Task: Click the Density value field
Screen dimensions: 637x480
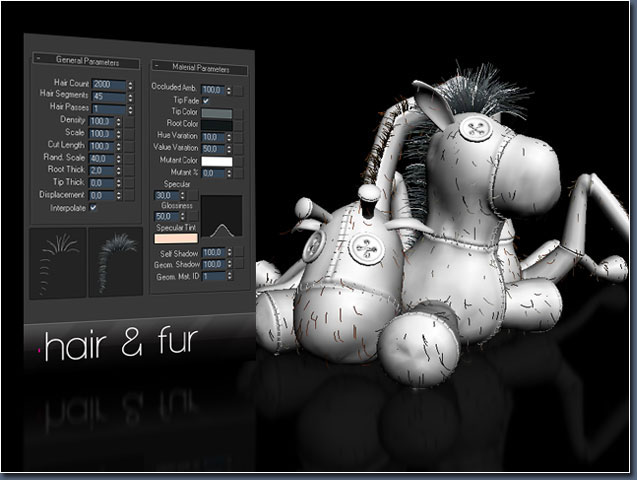Action: pyautogui.click(x=102, y=121)
